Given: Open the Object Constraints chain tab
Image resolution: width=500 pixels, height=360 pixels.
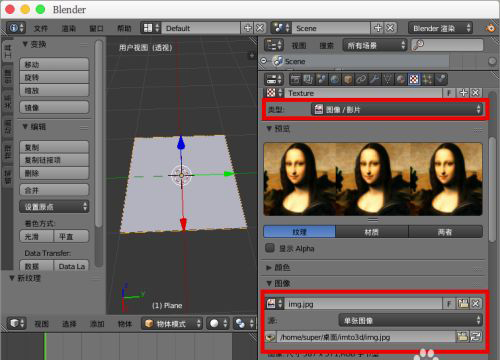Looking at the screenshot, I should [361, 79].
